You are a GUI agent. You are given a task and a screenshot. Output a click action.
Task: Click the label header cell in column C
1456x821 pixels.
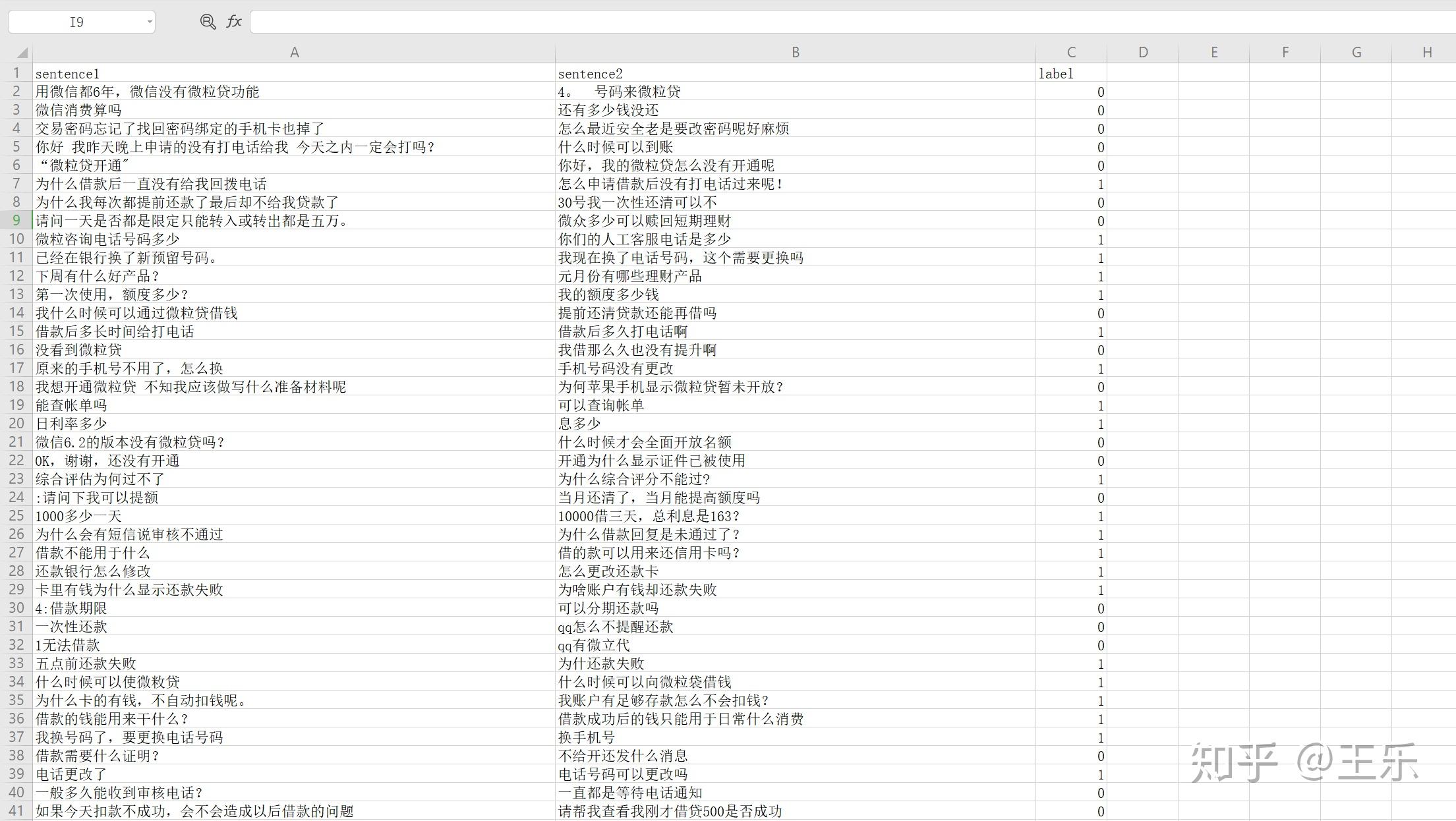[1057, 73]
